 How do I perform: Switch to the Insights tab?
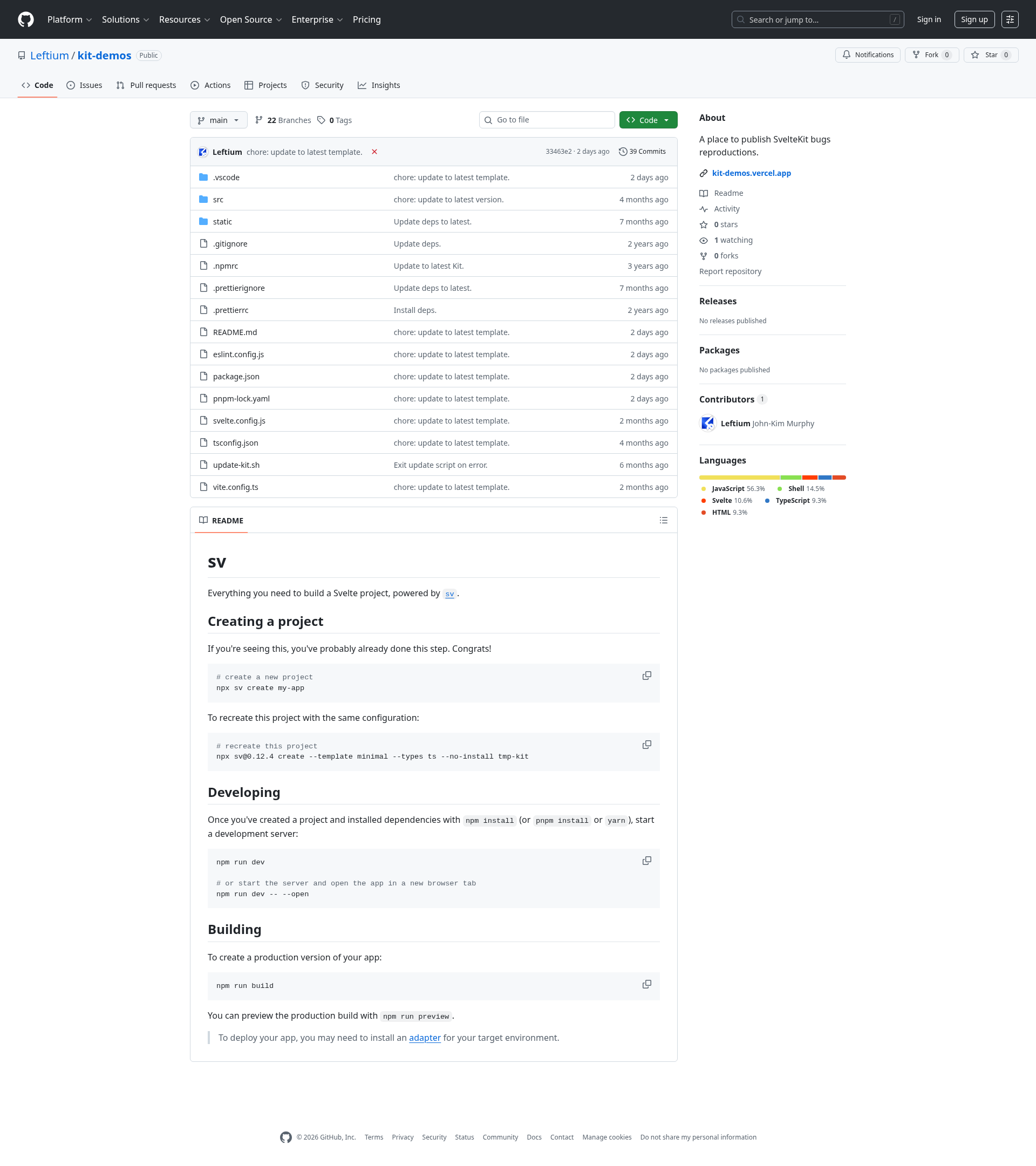click(379, 85)
